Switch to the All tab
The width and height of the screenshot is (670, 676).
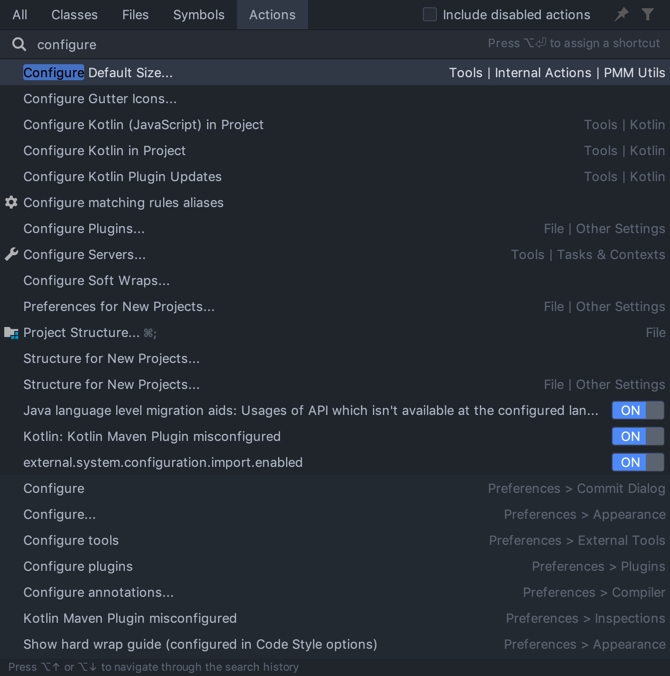pyautogui.click(x=20, y=14)
